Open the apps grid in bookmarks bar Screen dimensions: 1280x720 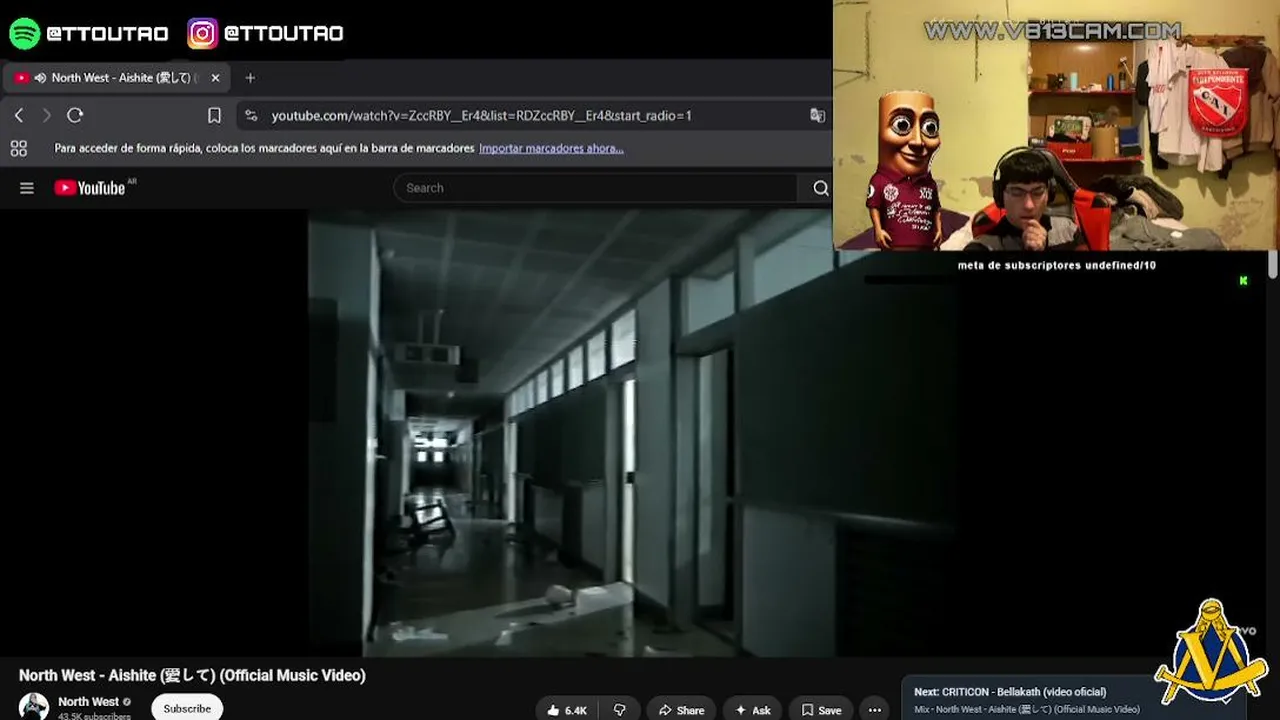(x=18, y=148)
